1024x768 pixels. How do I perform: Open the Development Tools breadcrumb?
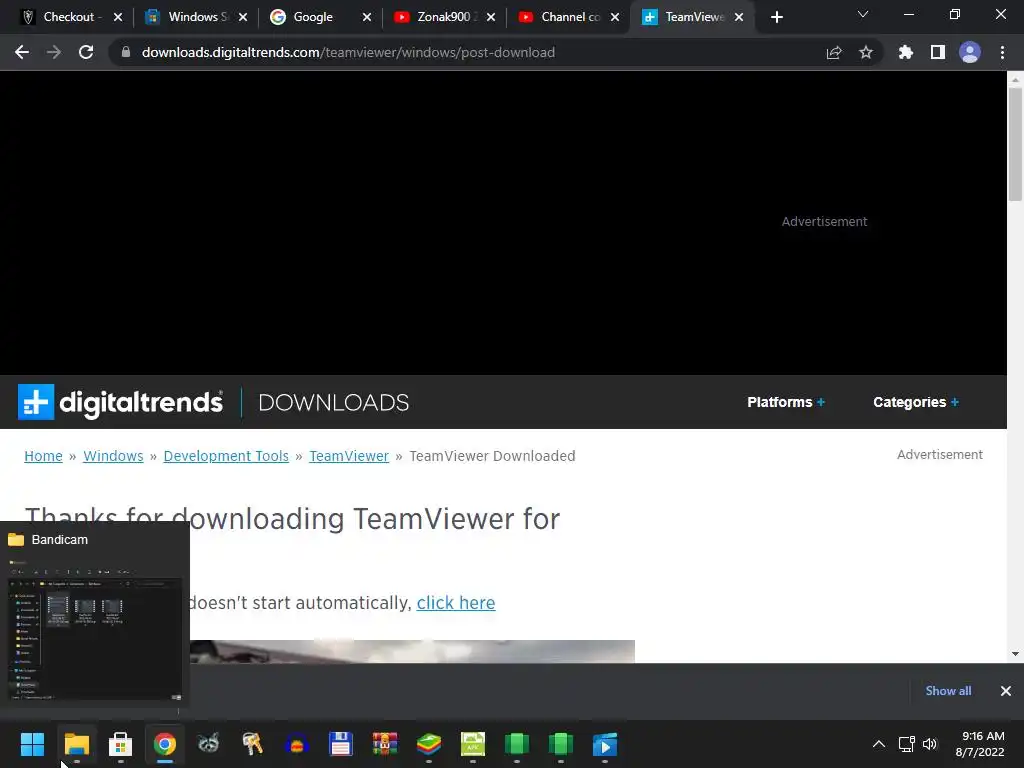(226, 456)
